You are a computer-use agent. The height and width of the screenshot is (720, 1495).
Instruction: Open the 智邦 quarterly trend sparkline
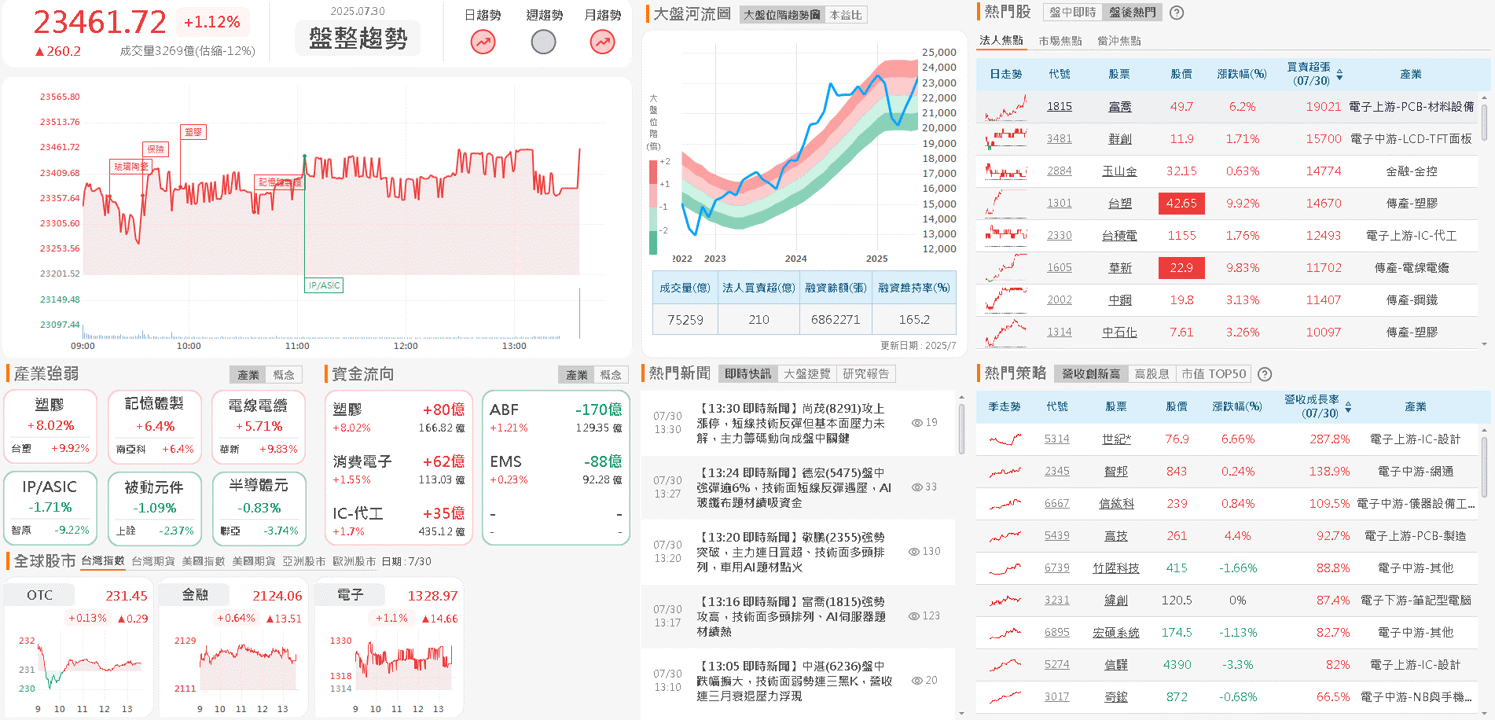(x=1006, y=471)
